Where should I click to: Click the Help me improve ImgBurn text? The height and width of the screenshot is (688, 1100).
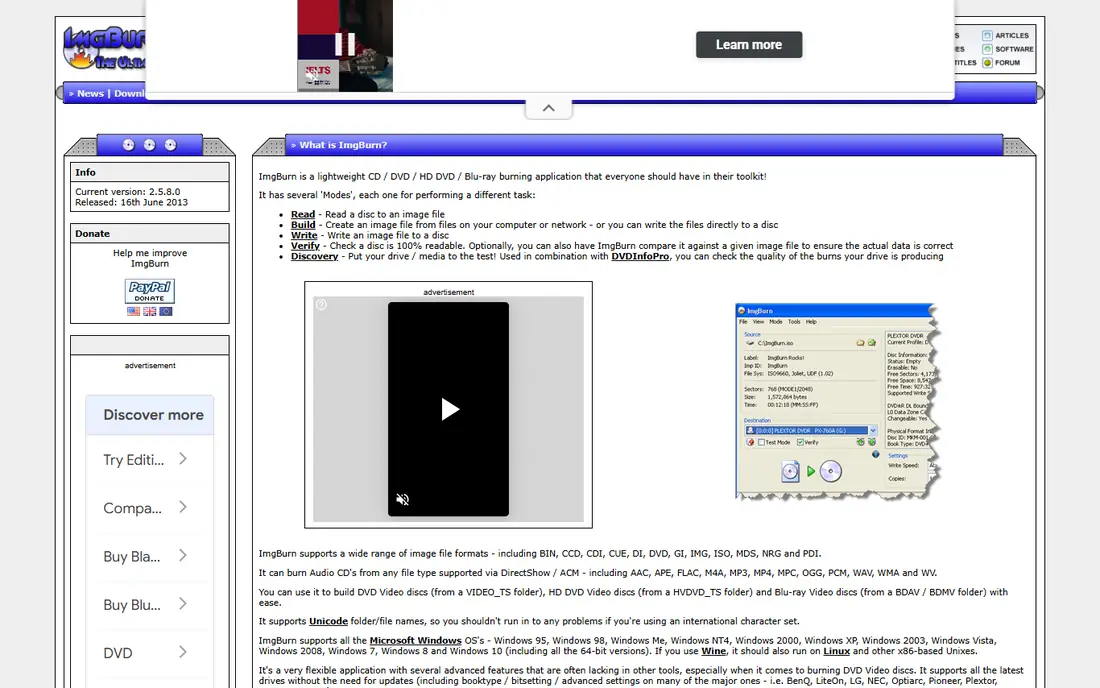click(x=149, y=258)
